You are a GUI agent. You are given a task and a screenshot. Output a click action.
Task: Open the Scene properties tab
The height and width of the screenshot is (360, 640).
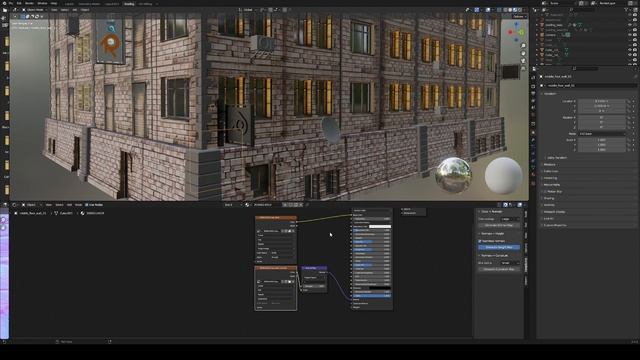[533, 108]
